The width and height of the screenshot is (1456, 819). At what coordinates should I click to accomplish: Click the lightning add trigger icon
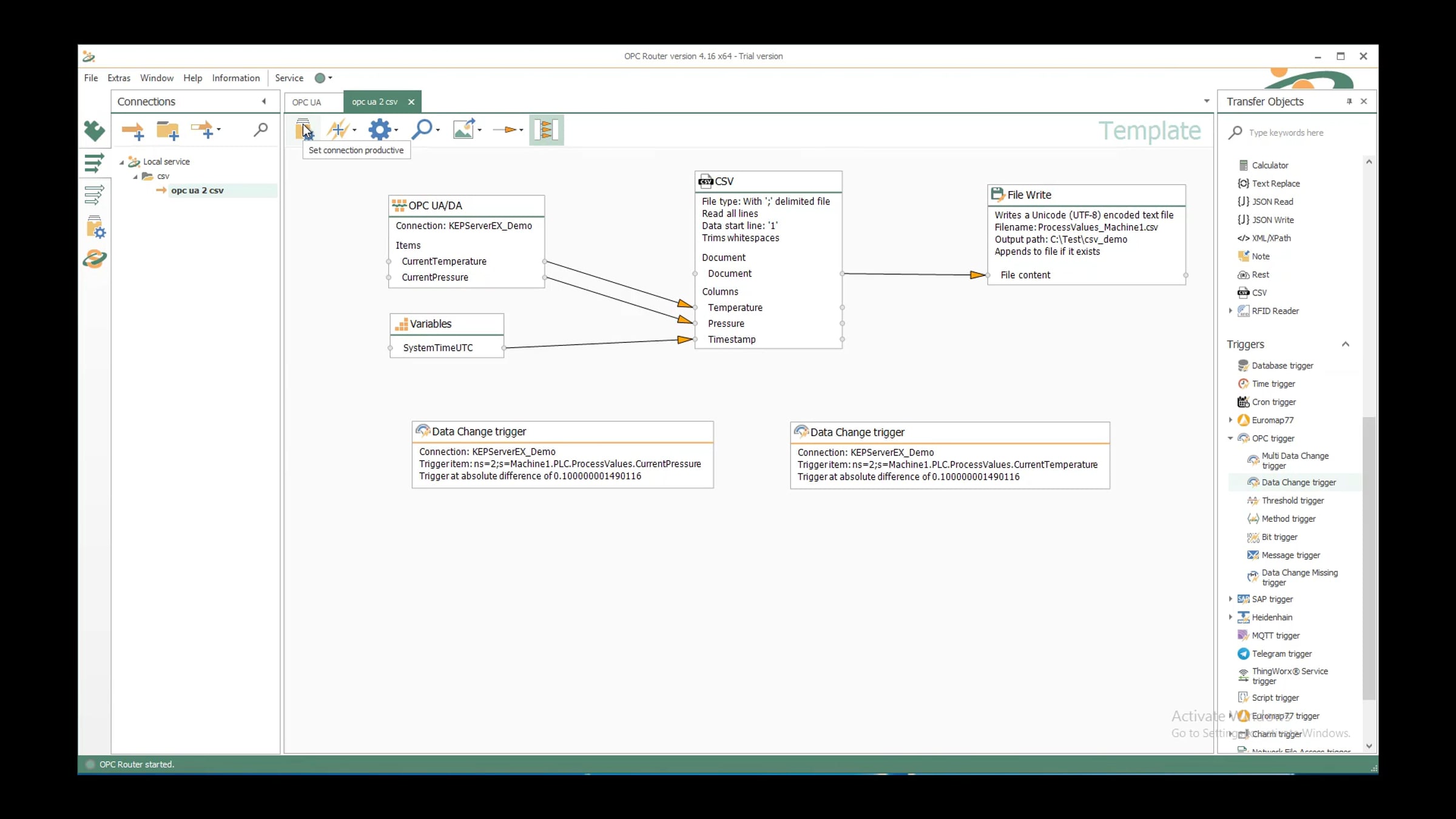coord(338,129)
